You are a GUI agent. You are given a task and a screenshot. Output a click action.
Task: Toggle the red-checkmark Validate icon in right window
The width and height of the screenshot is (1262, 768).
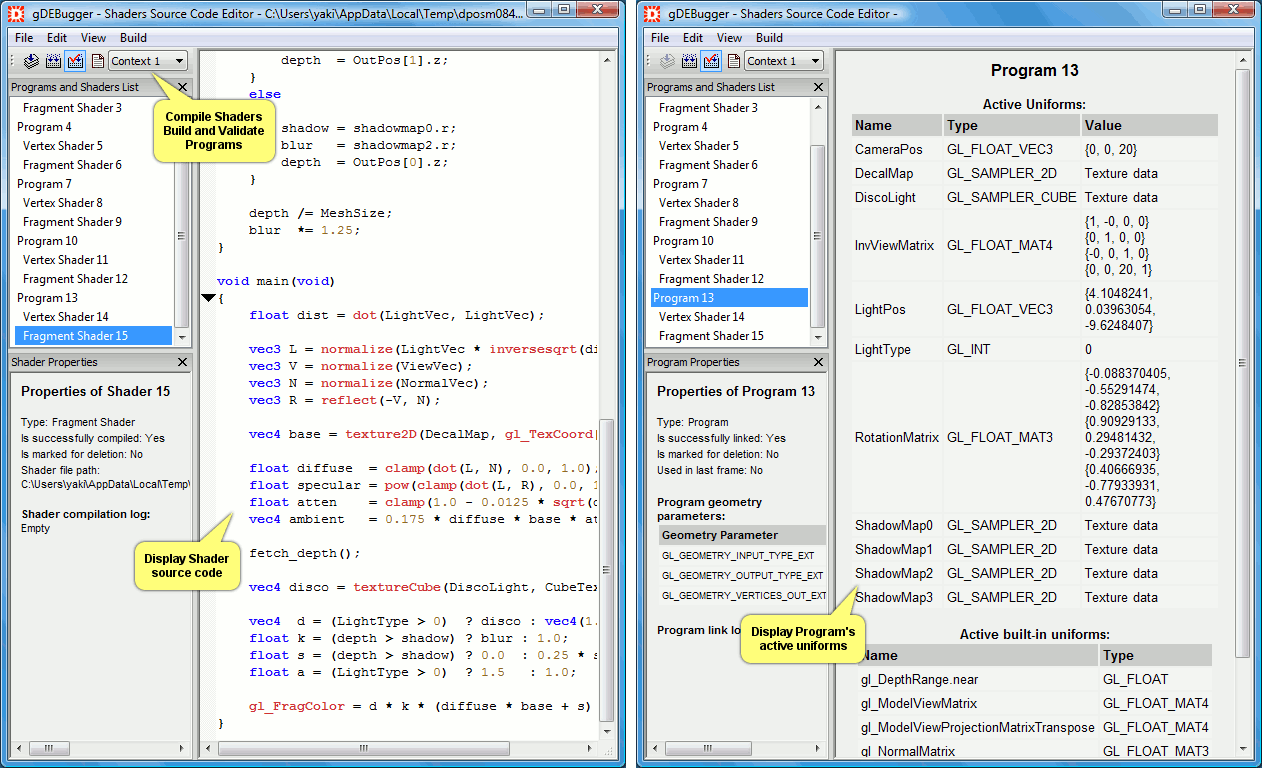pyautogui.click(x=711, y=61)
